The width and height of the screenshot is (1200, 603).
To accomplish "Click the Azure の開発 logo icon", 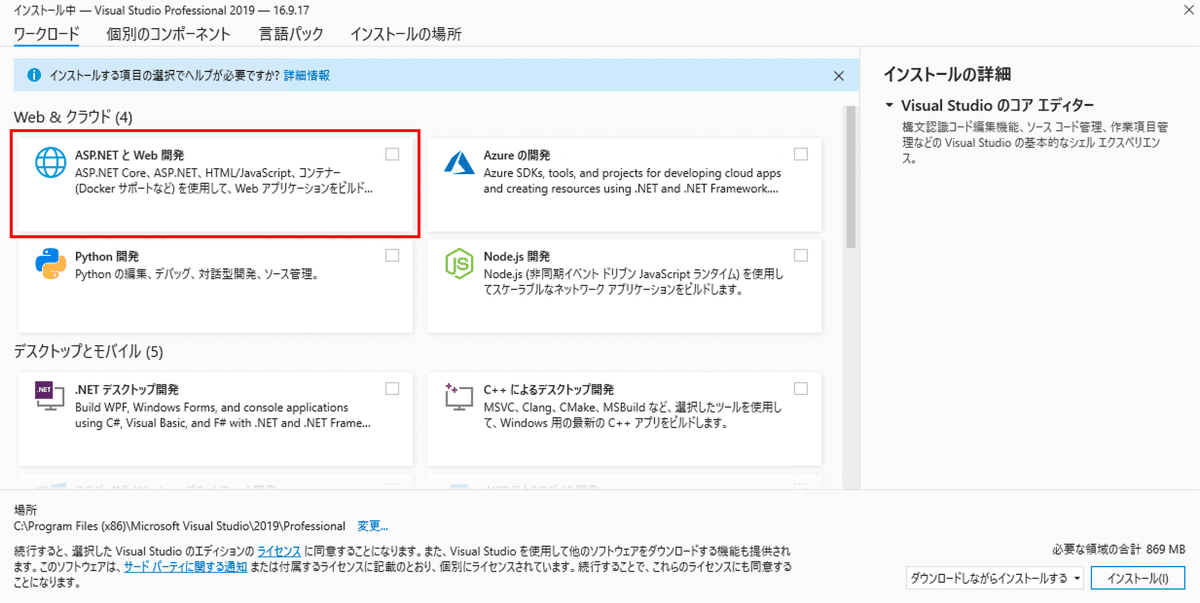I will tap(459, 162).
